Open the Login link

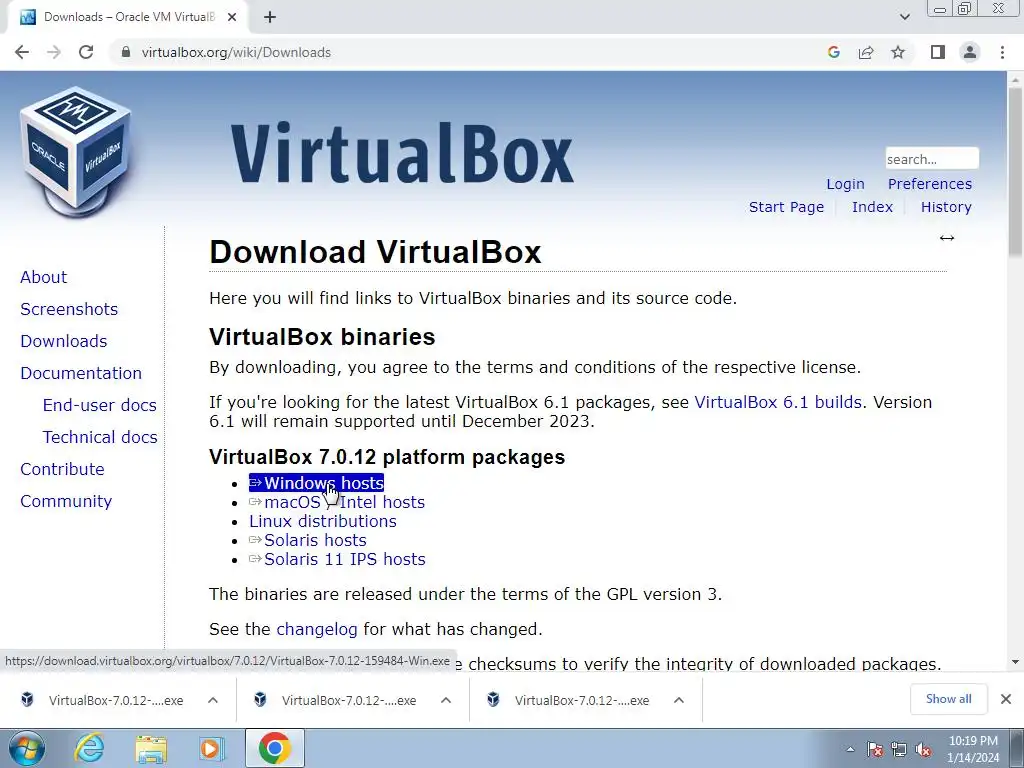(x=845, y=184)
